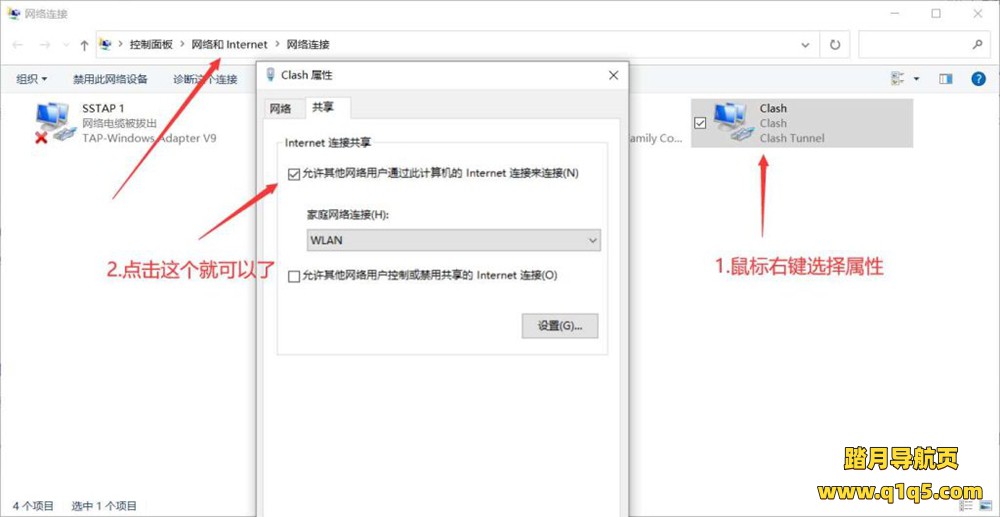Click the Clash 属性 dialog title icon
Screen dimensions: 1000x517
tap(270, 75)
